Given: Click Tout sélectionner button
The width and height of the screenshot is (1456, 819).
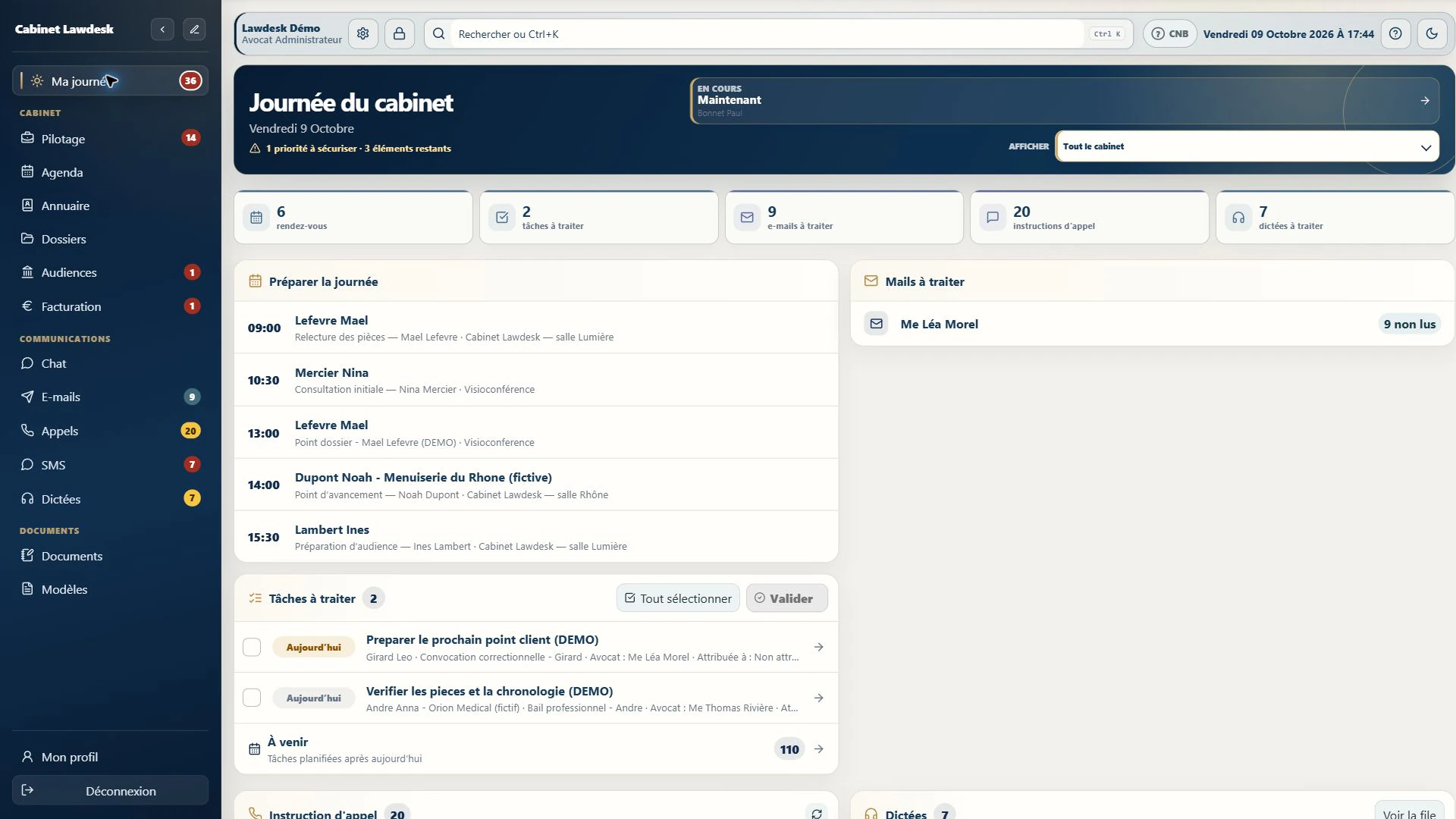Looking at the screenshot, I should [x=678, y=598].
